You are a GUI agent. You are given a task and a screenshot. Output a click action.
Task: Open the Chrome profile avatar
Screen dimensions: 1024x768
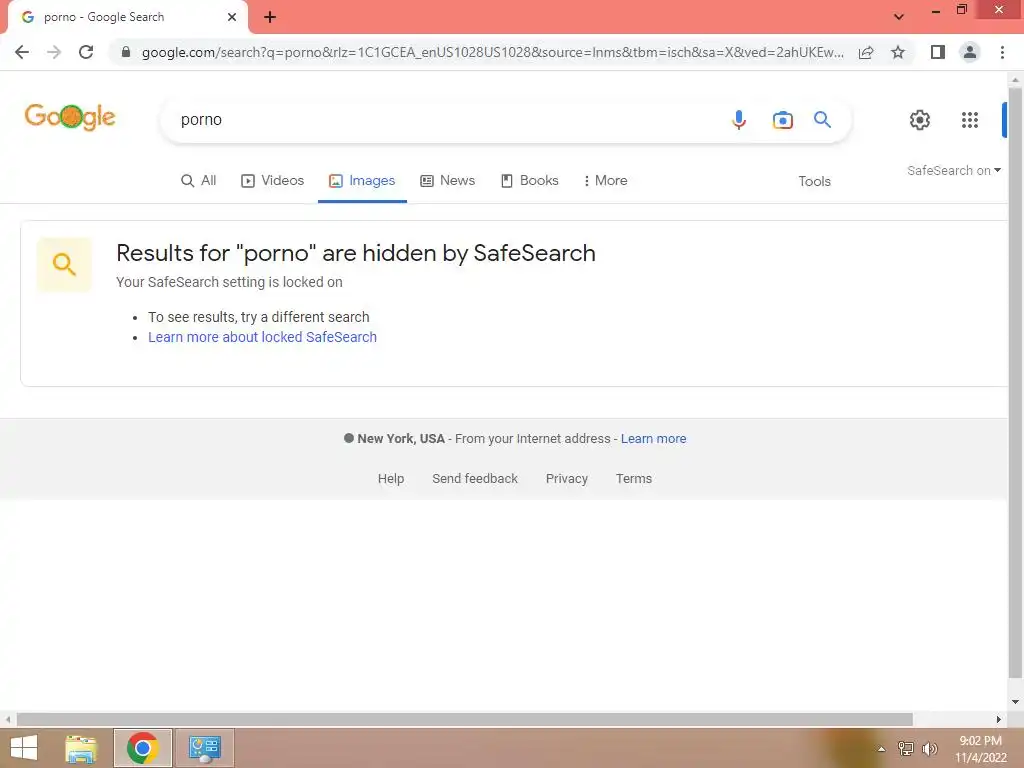970,52
